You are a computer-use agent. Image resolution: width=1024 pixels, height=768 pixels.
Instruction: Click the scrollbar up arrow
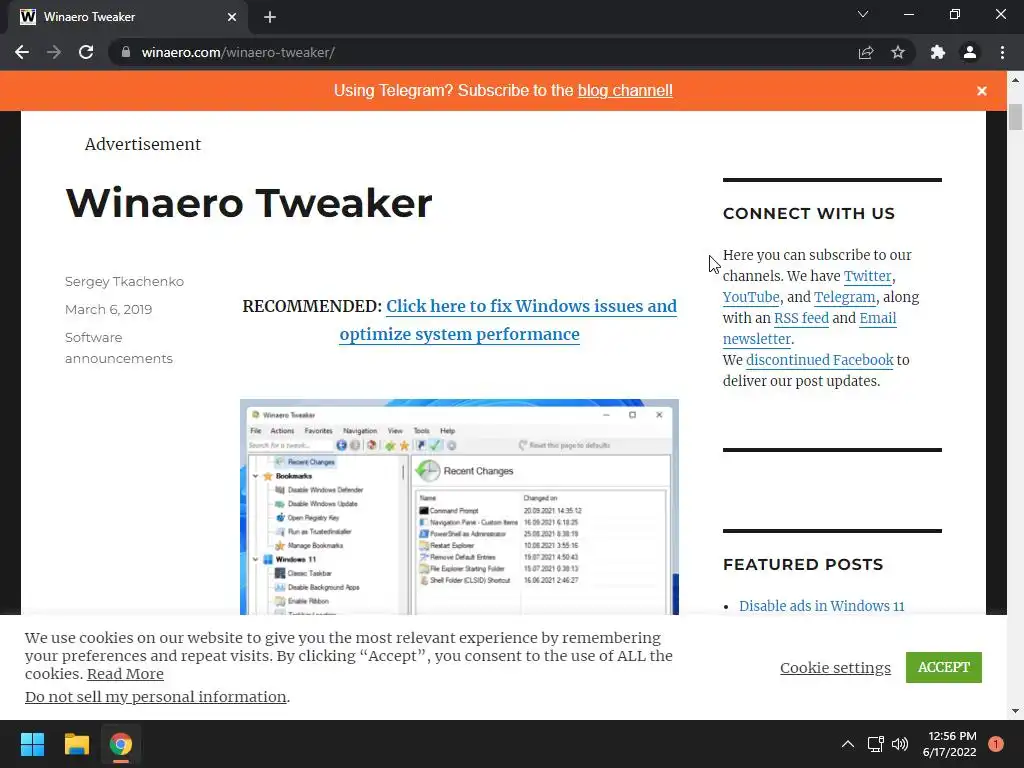[x=1015, y=80]
